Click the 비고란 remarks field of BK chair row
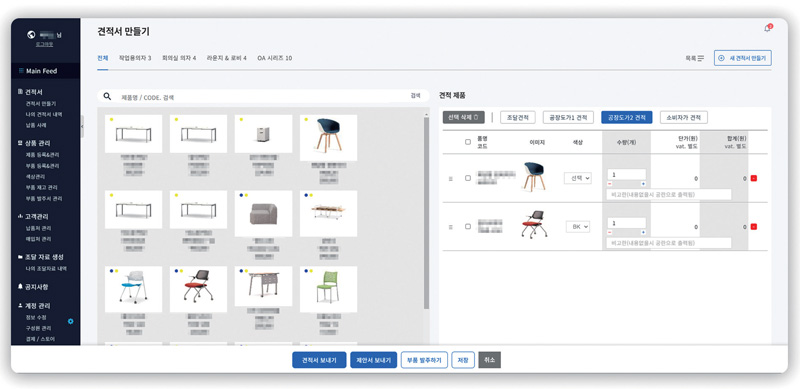 click(669, 243)
